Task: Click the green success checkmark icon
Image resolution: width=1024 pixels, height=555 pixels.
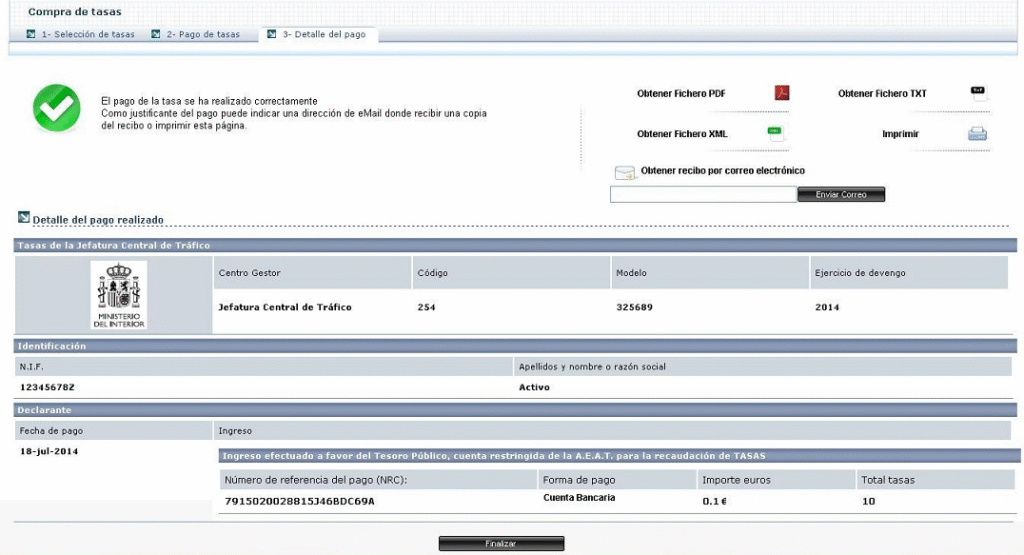Action: (56, 108)
